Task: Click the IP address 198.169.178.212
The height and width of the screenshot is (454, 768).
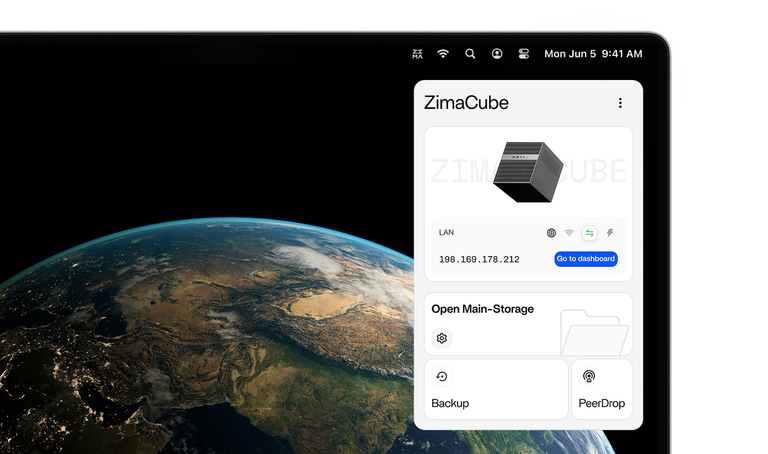Action: pos(479,260)
